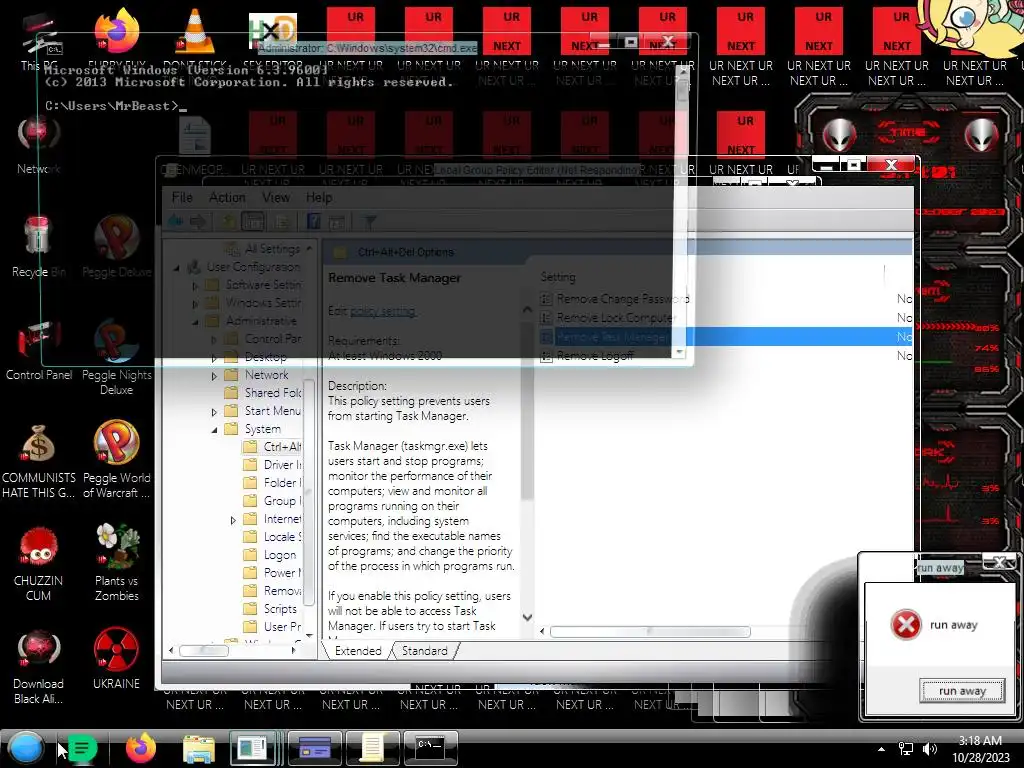This screenshot has height=768, width=1024.
Task: Open Control Panel desktop icon
Action: pyautogui.click(x=39, y=351)
